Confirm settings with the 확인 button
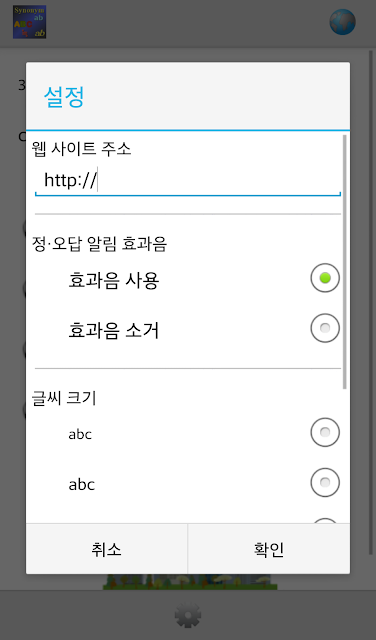The height and width of the screenshot is (640, 376). [269, 549]
